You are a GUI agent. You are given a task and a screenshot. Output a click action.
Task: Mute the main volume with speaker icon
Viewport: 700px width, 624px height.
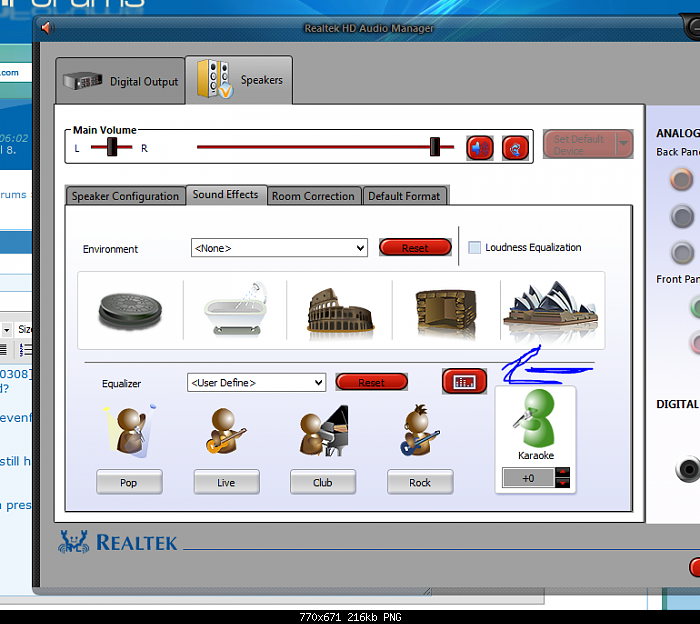tap(480, 148)
